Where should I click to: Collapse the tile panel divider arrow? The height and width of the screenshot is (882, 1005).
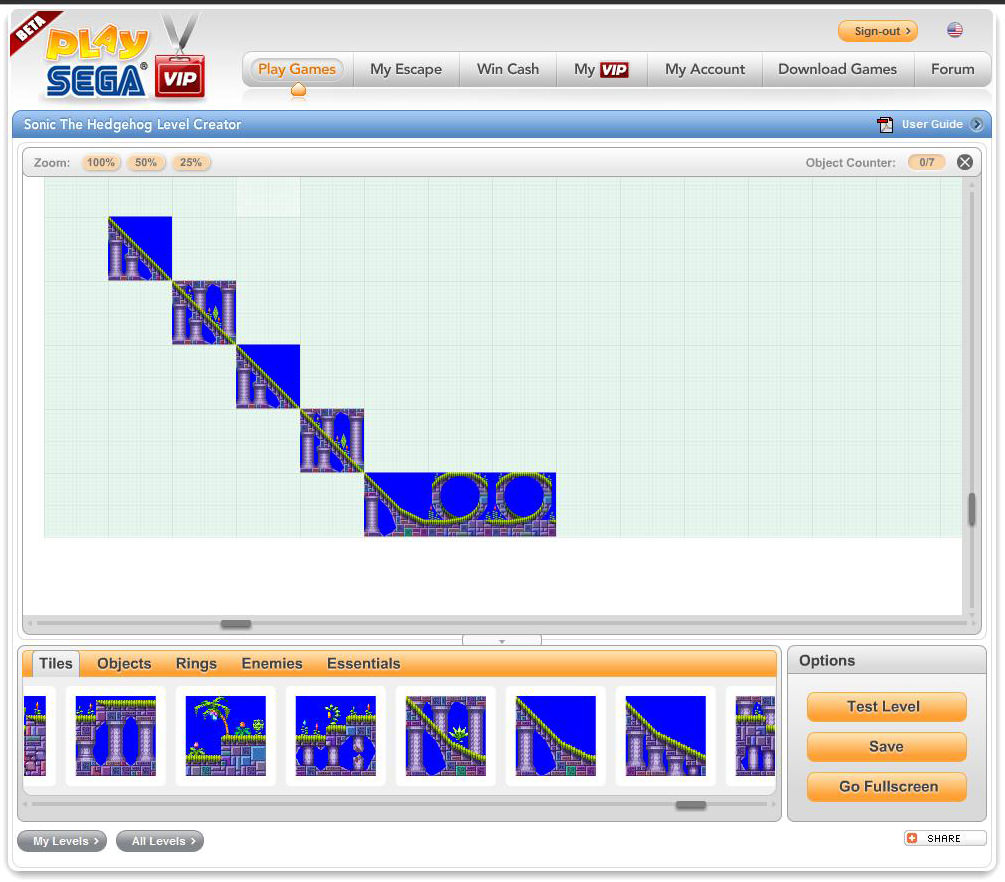pyautogui.click(x=502, y=640)
